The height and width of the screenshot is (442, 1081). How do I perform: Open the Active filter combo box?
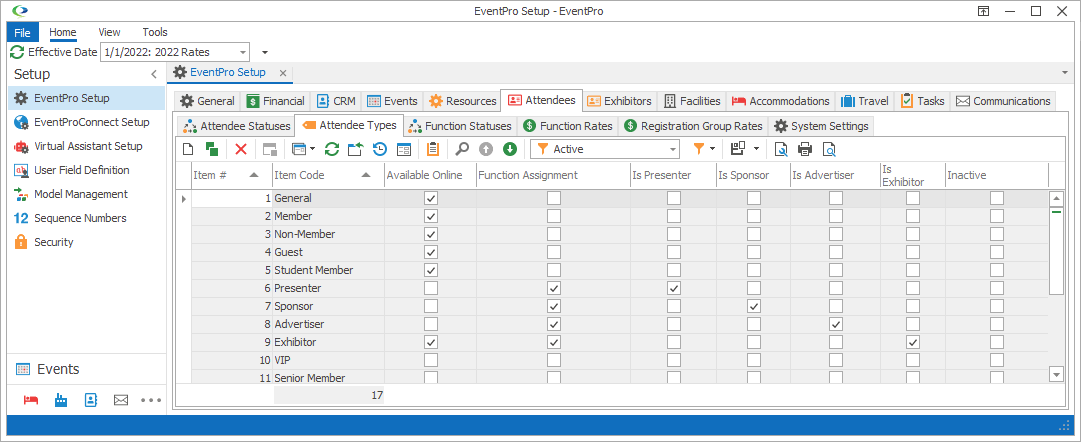click(673, 148)
